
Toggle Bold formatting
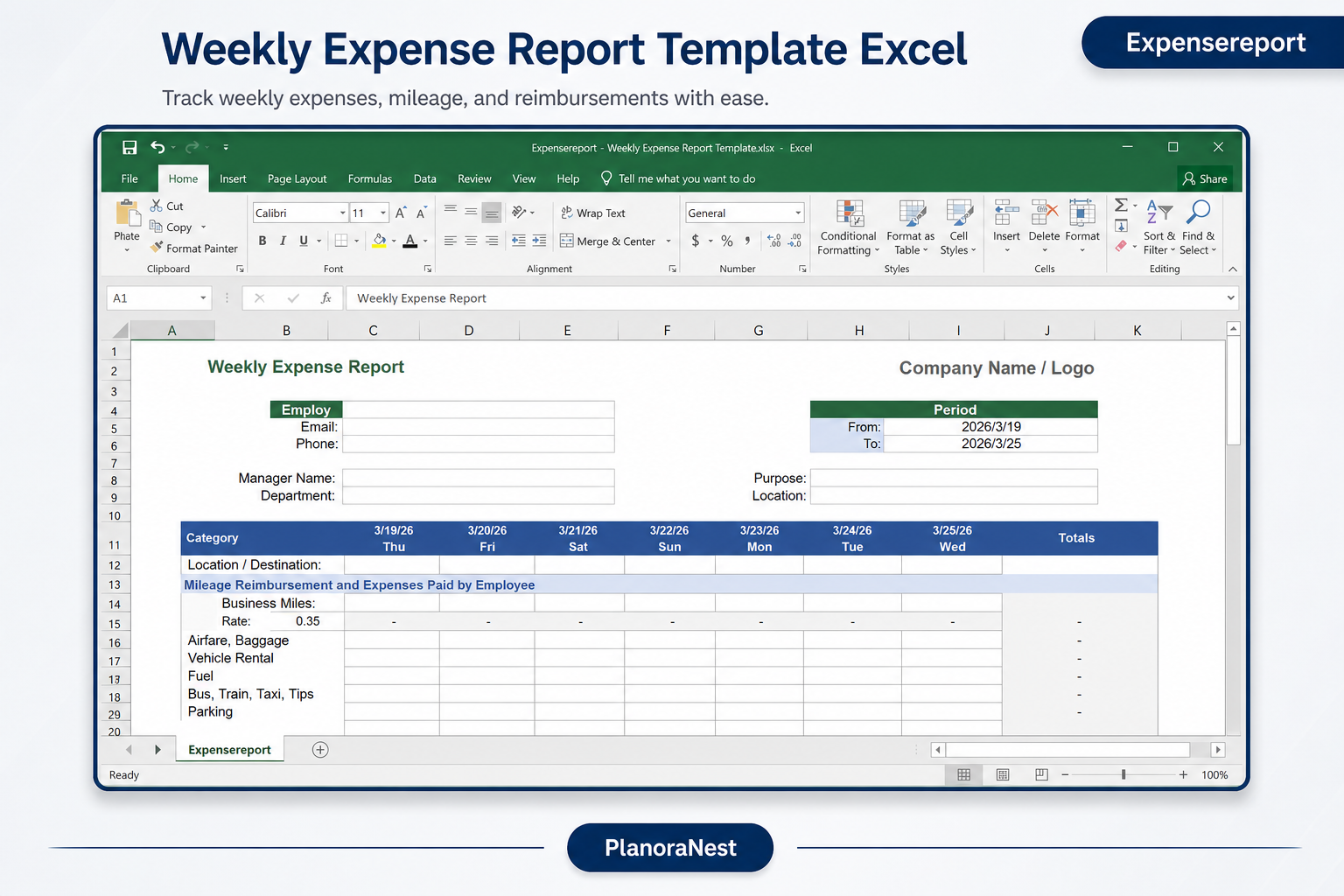262,241
